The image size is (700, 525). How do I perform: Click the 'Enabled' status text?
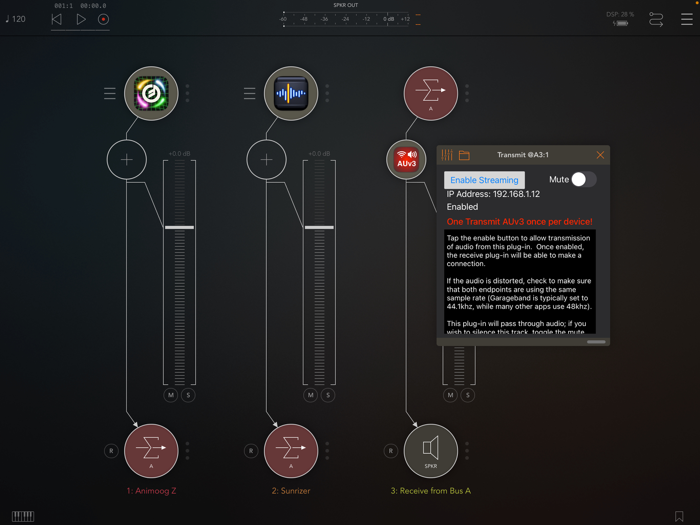coord(462,207)
